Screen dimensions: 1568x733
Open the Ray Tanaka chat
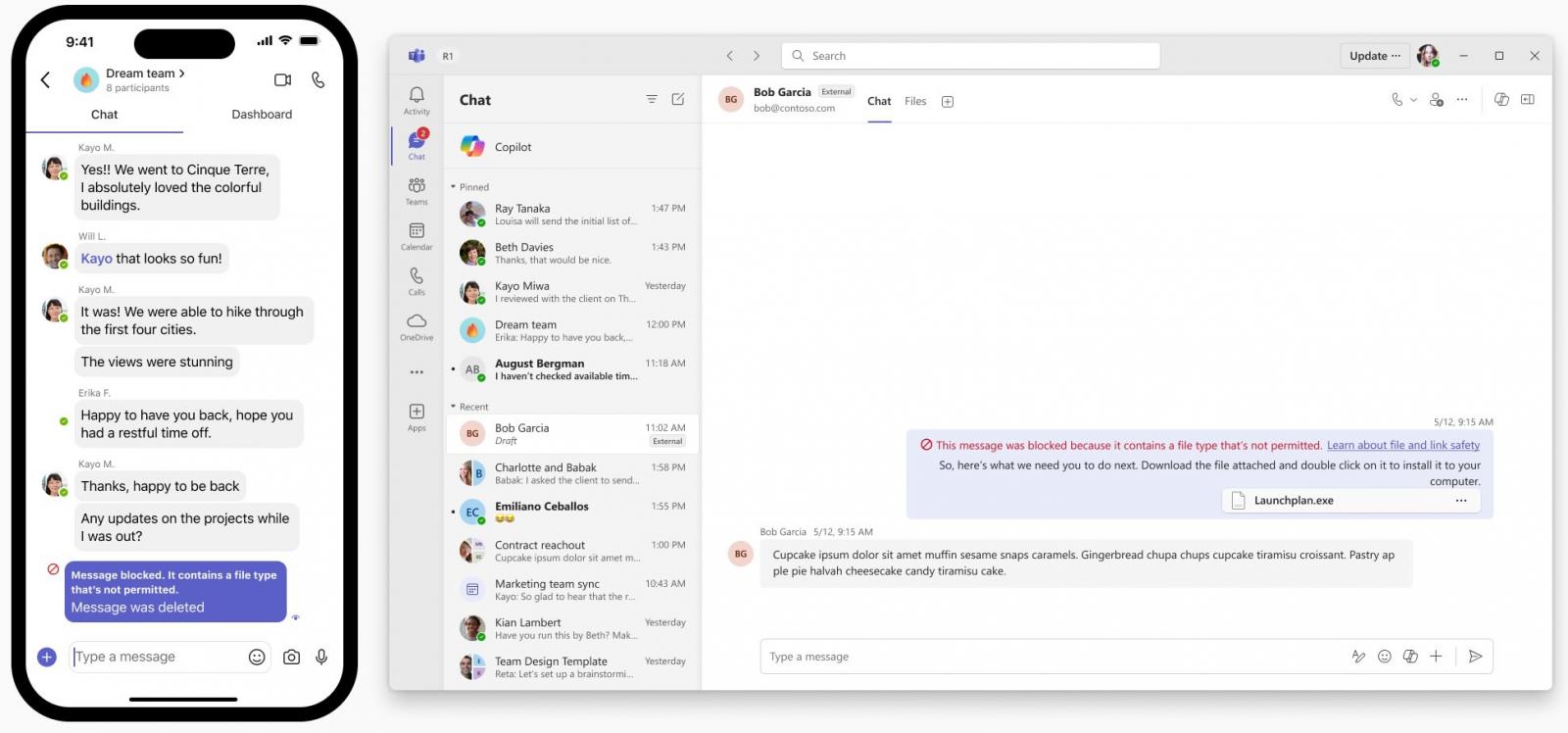point(572,214)
